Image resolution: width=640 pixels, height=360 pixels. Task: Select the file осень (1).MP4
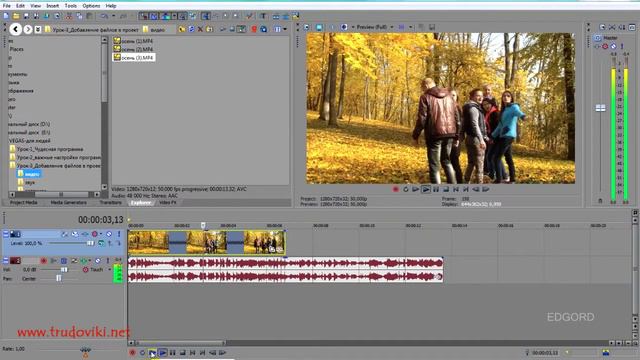pyautogui.click(x=133, y=41)
